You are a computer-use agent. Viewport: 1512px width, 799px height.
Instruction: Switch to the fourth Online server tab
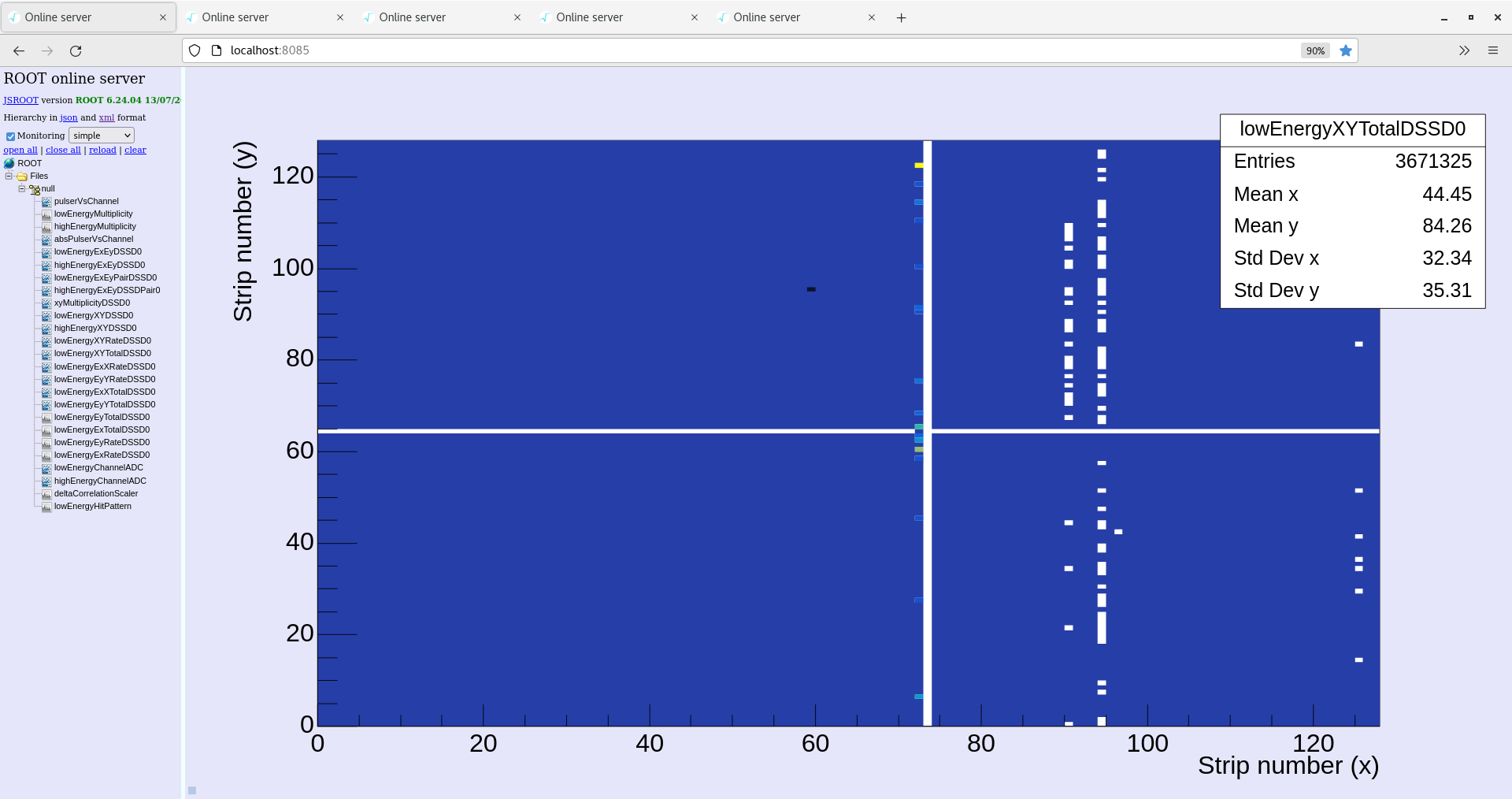(x=620, y=17)
